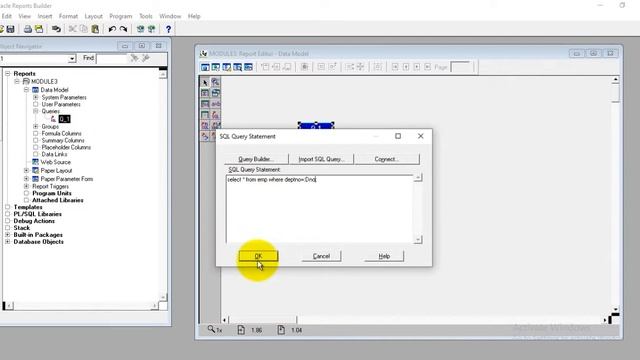Click the Run Paper Layout icon
640x360 pixels.
click(140, 29)
